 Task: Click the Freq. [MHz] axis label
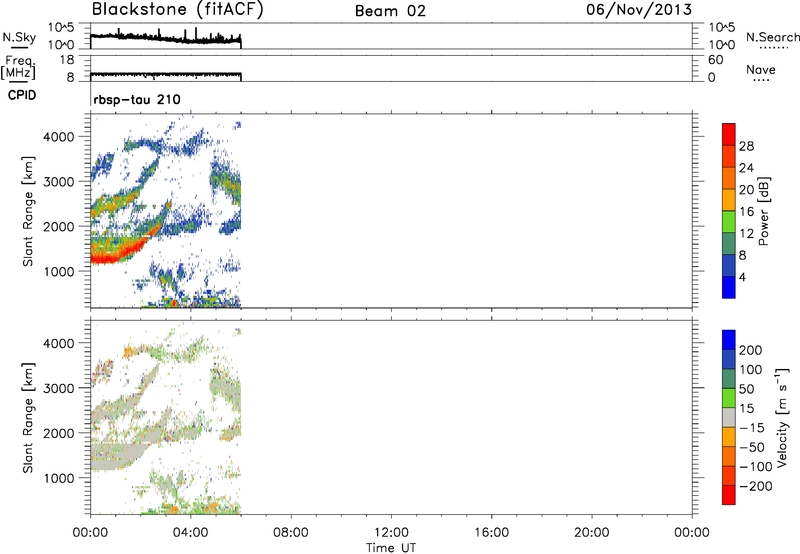point(18,67)
